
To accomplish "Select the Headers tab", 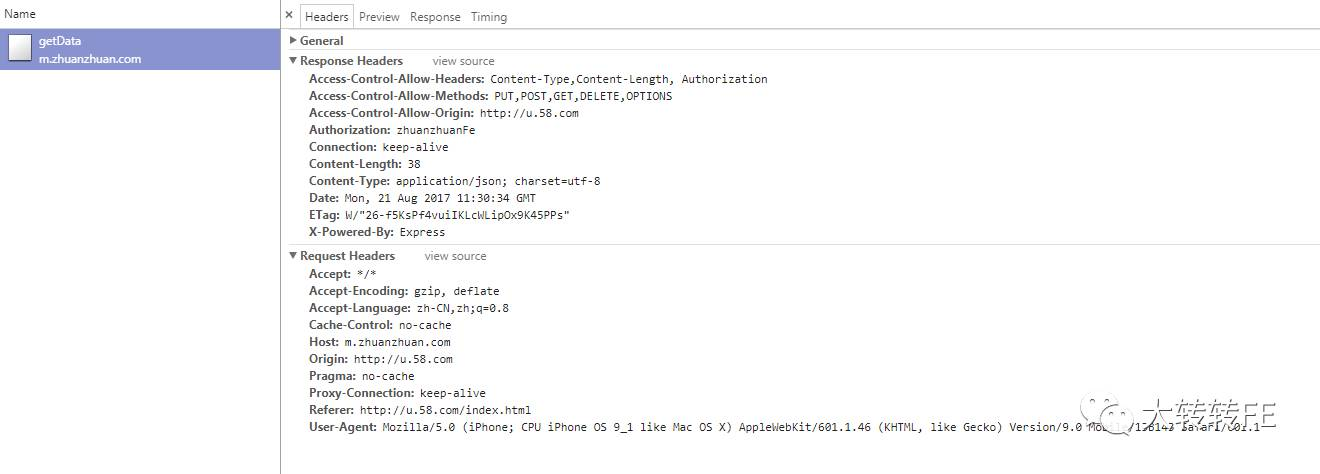I will tap(327, 17).
